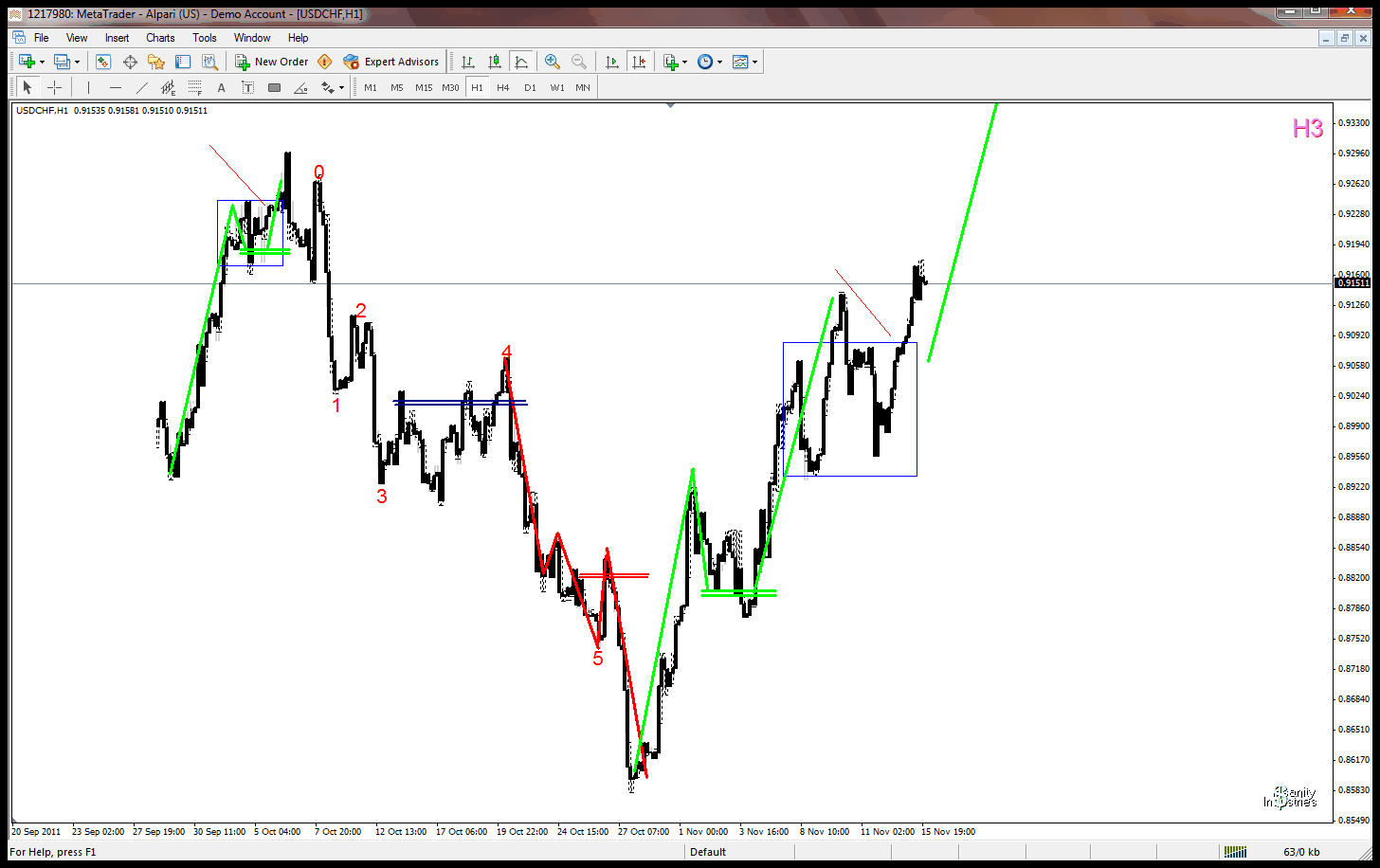Click the 0.91511 current price label
Screen dimensions: 1380x868
click(1353, 283)
